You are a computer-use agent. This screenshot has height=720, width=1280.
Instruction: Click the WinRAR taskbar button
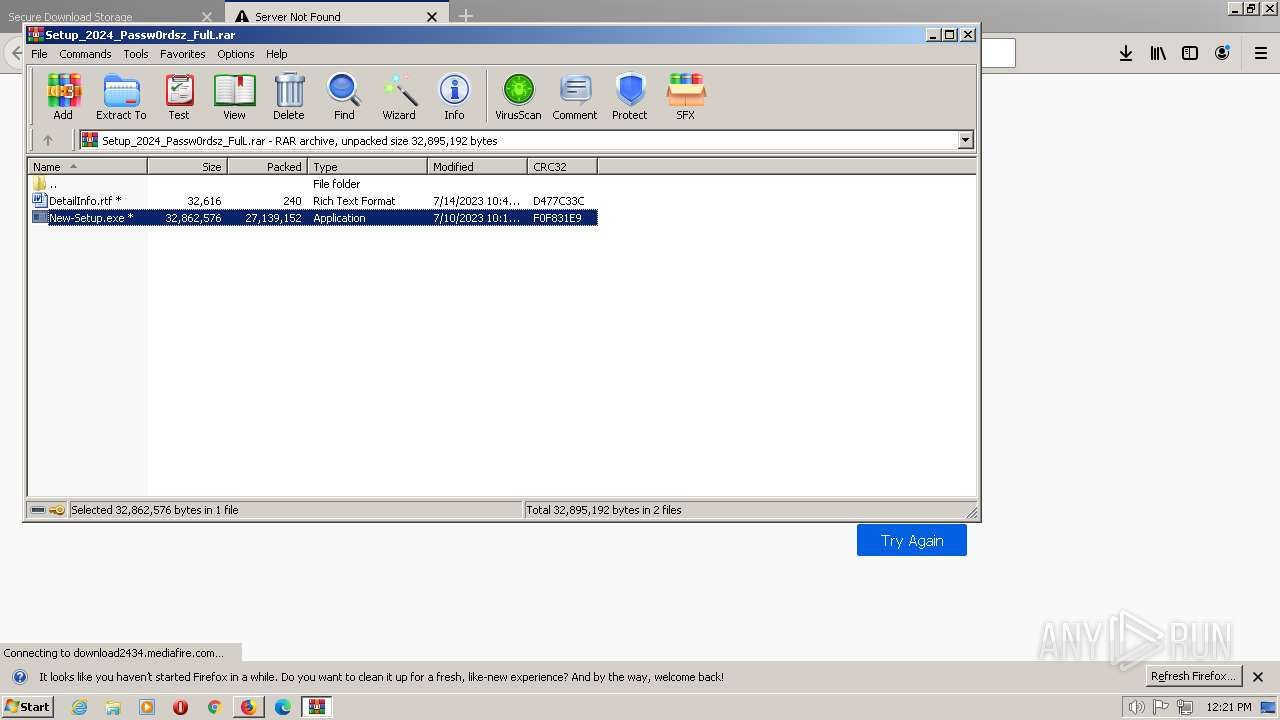click(317, 707)
